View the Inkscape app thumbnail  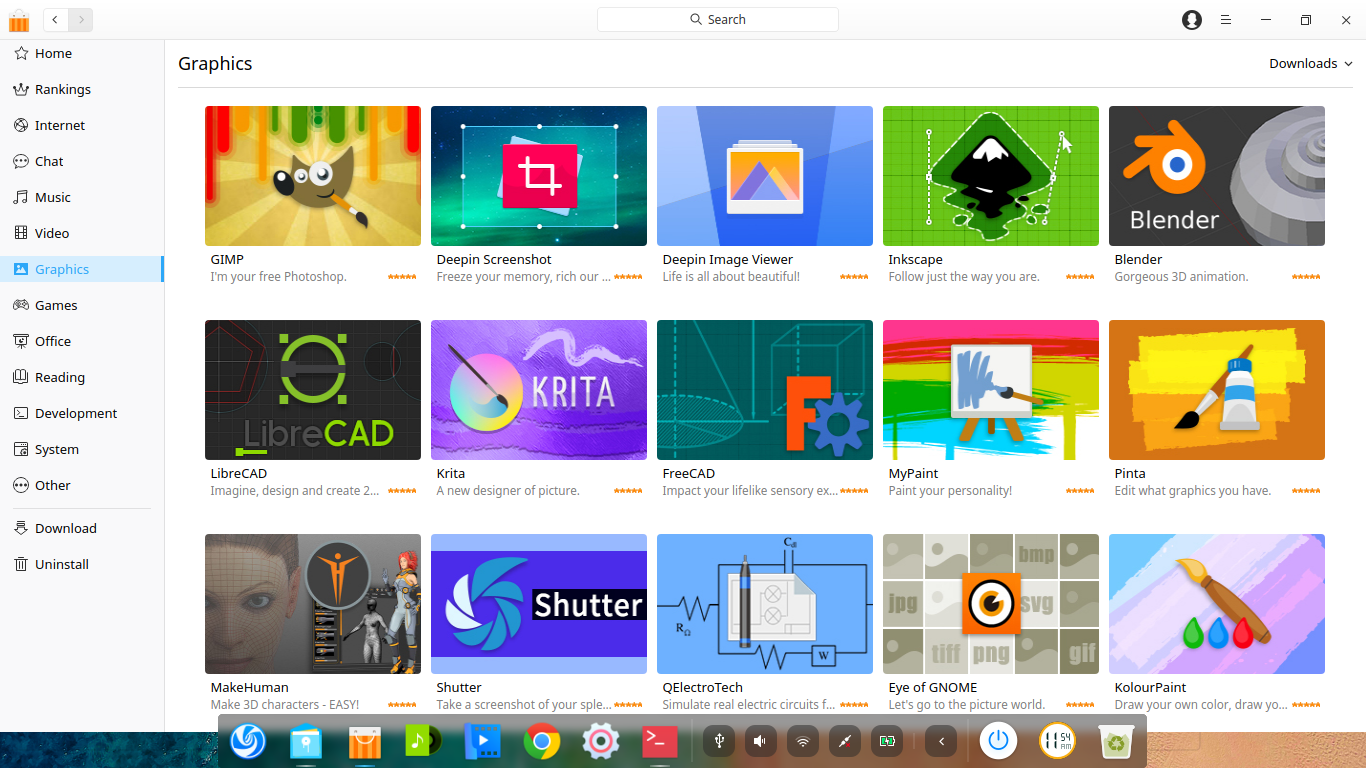point(991,176)
